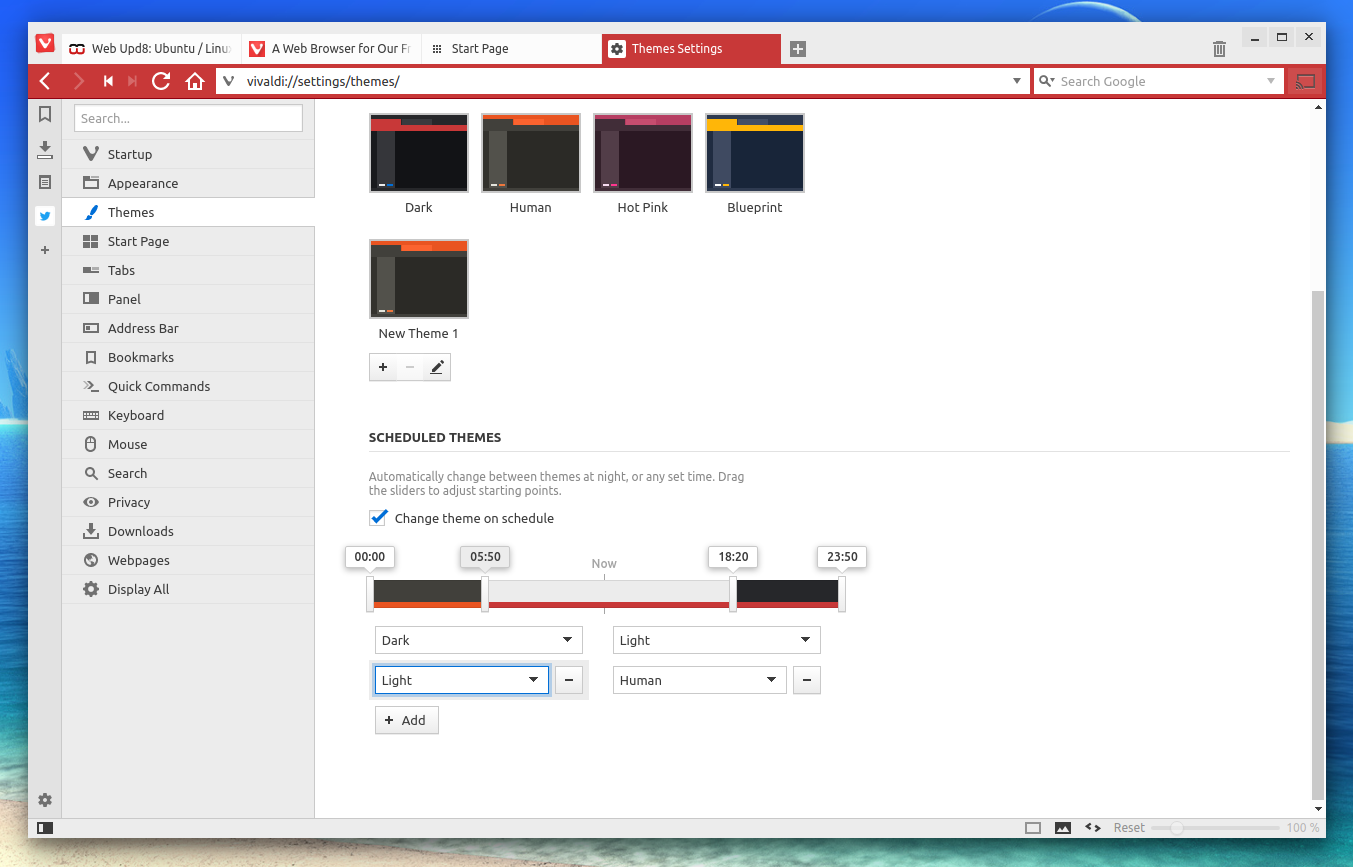The height and width of the screenshot is (867, 1353).
Task: Open a new tab with plus icon
Action: [x=797, y=49]
